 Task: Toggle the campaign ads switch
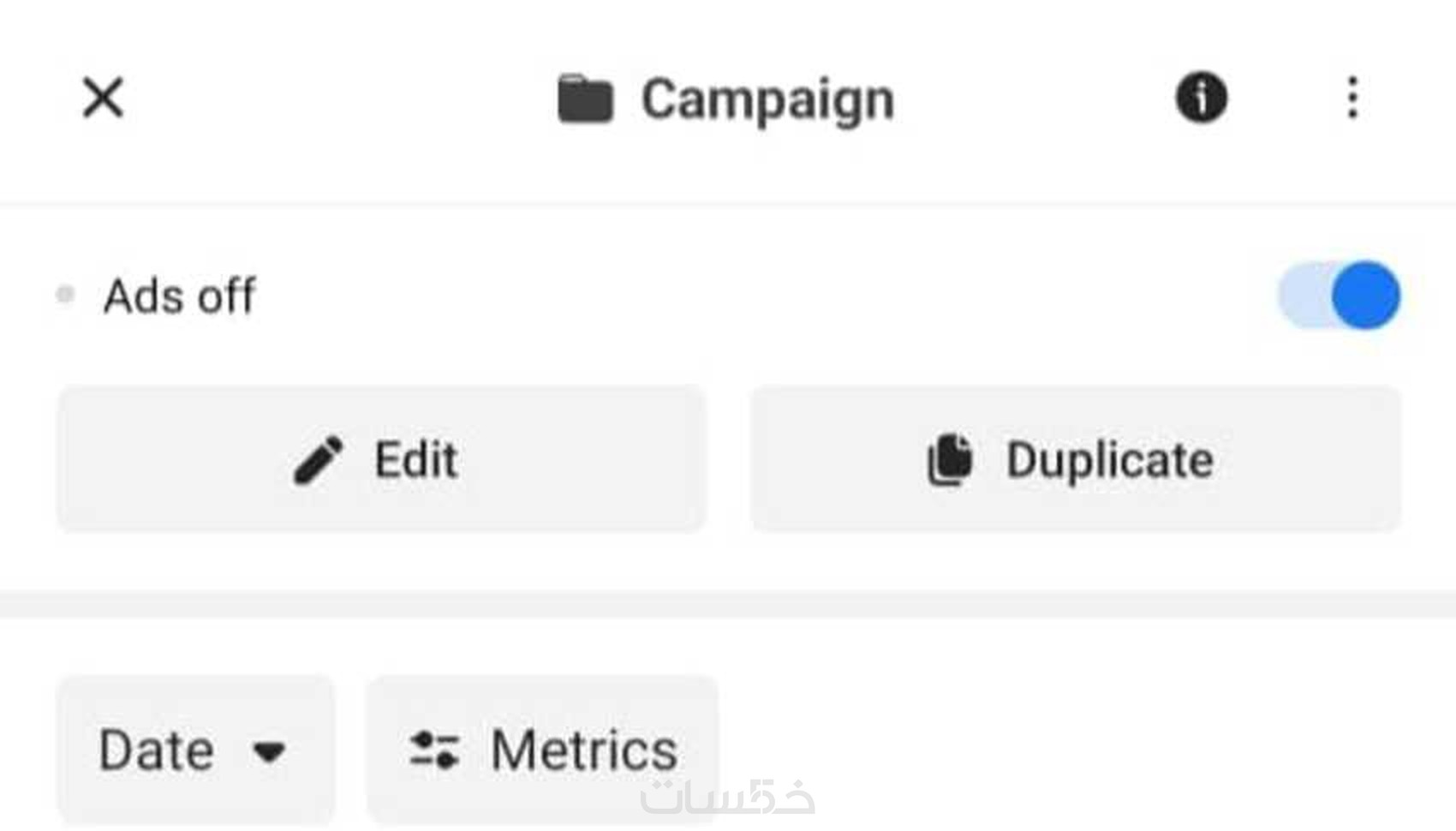[1339, 295]
